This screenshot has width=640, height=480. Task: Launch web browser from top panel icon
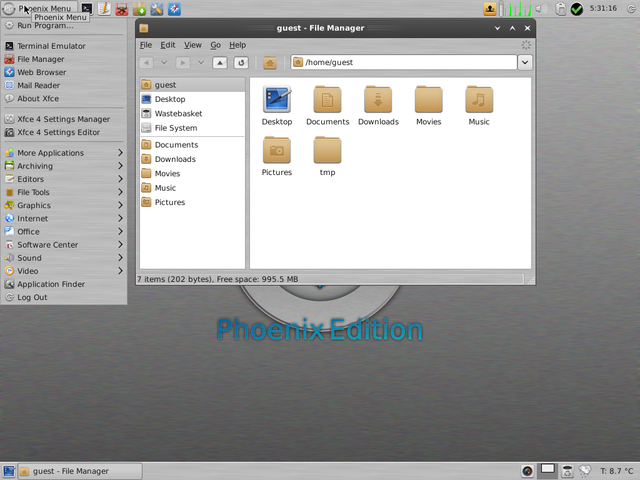(174, 9)
